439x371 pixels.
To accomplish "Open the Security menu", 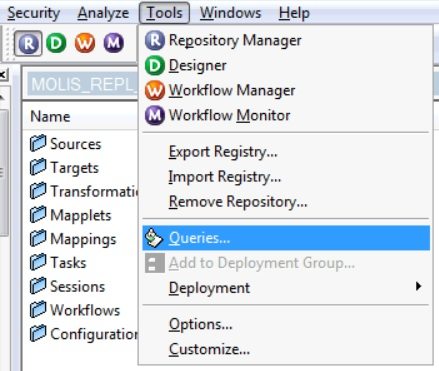I will pyautogui.click(x=34, y=13).
